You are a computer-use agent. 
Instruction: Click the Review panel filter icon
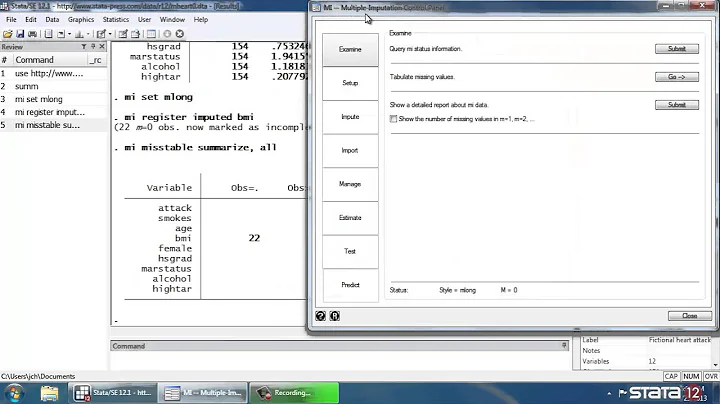(x=84, y=46)
